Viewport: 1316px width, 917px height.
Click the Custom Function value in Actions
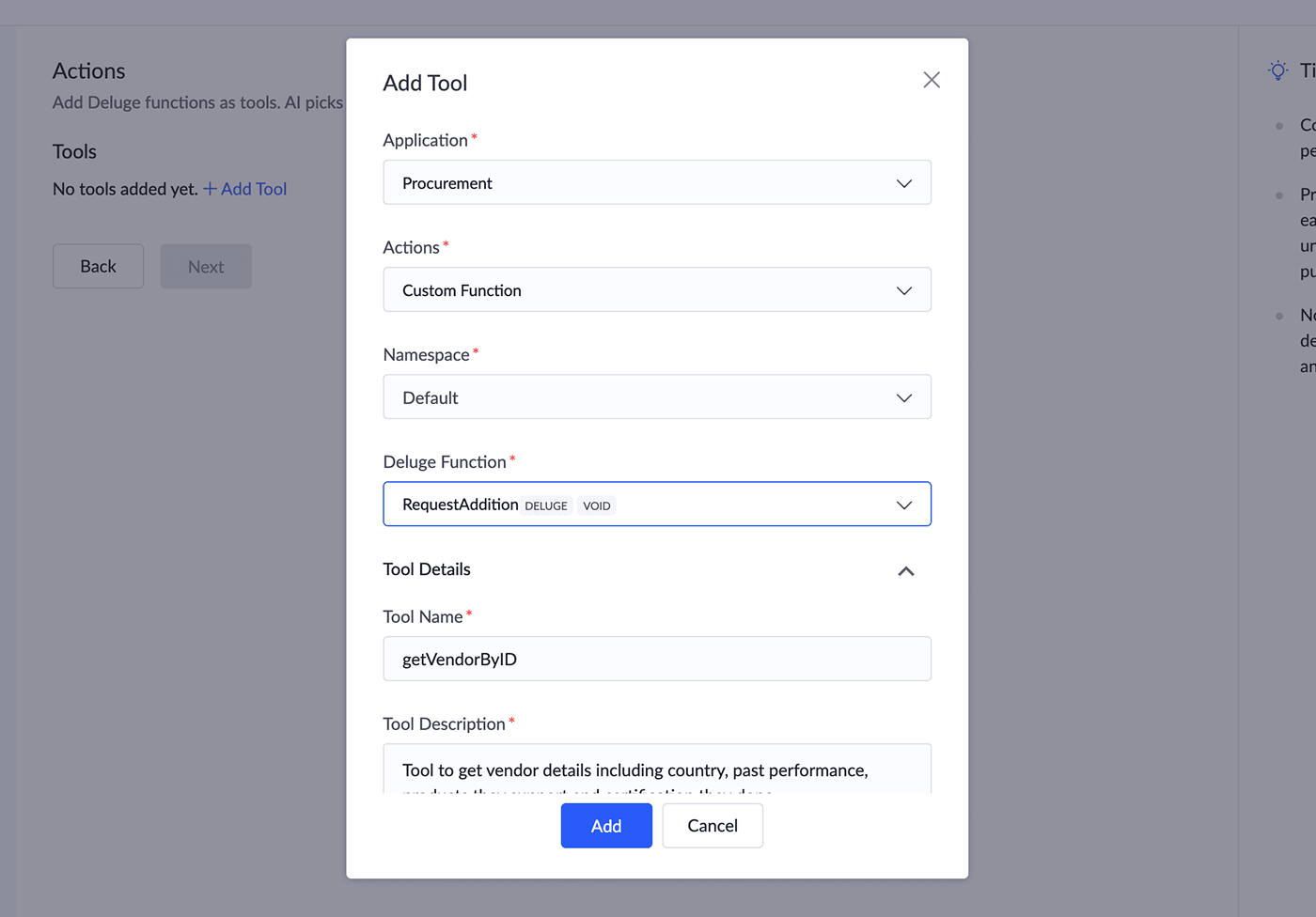click(x=462, y=290)
